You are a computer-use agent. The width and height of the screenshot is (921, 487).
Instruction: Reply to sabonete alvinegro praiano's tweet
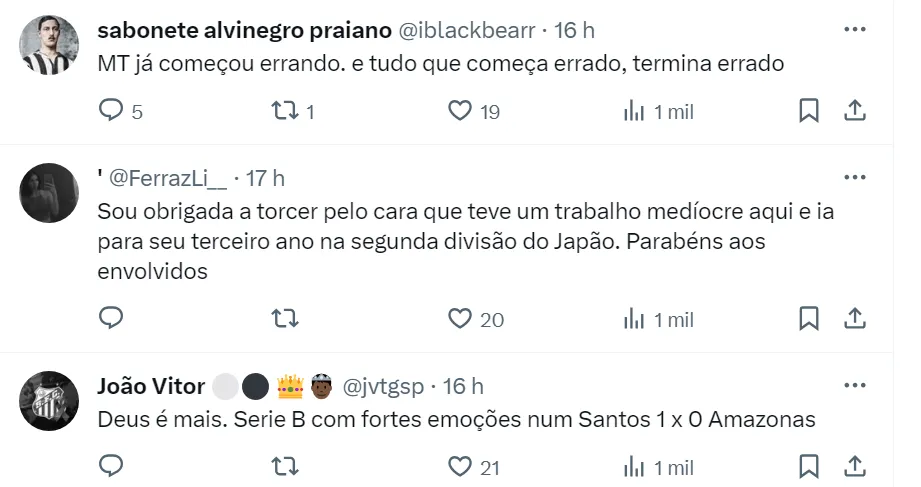pyautogui.click(x=111, y=111)
